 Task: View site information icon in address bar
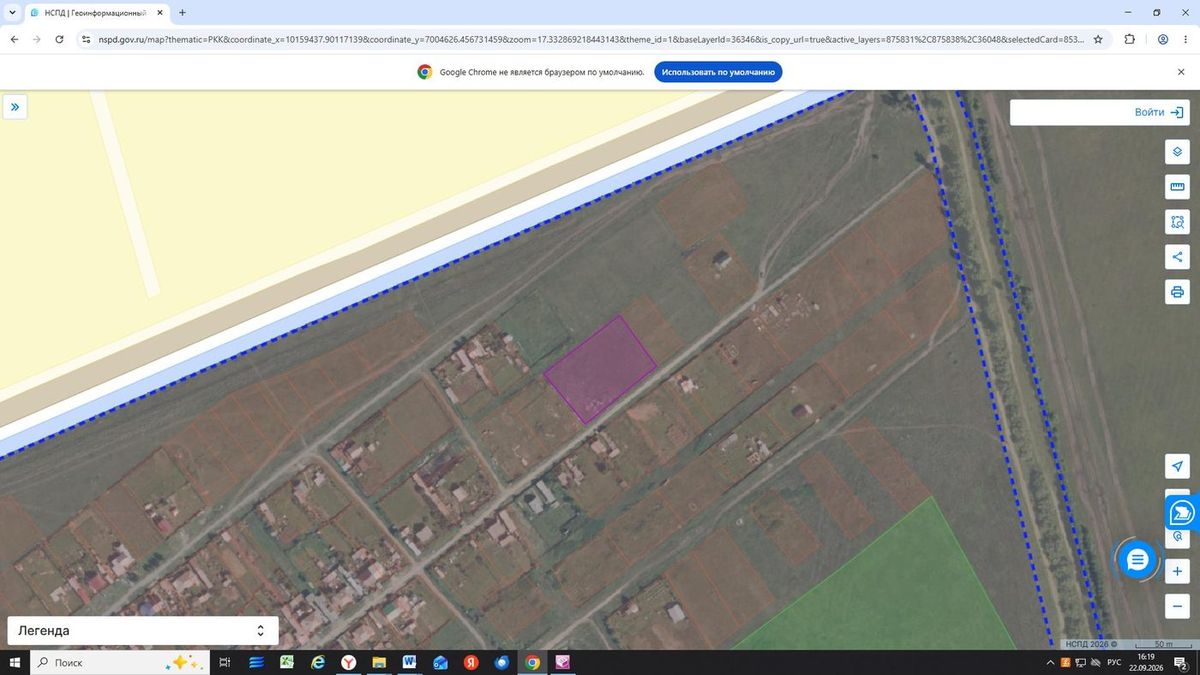point(85,39)
